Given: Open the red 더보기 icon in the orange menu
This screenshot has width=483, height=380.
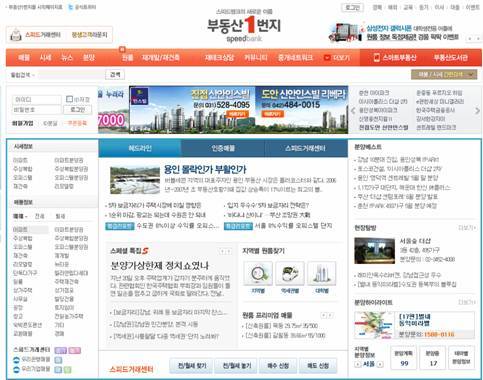Looking at the screenshot, I should 327,58.
